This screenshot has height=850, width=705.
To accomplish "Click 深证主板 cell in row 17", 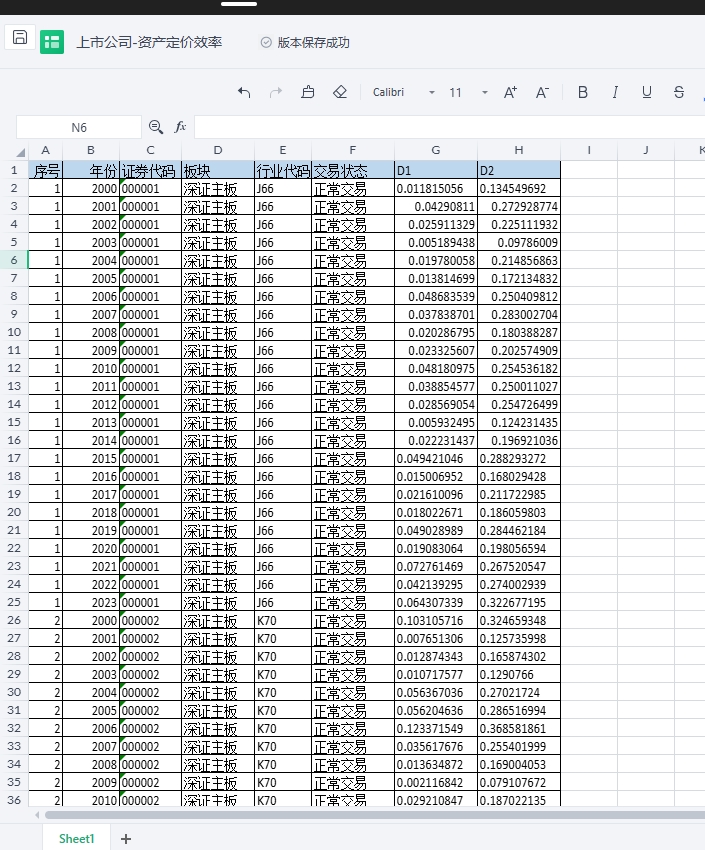I will [x=218, y=459].
